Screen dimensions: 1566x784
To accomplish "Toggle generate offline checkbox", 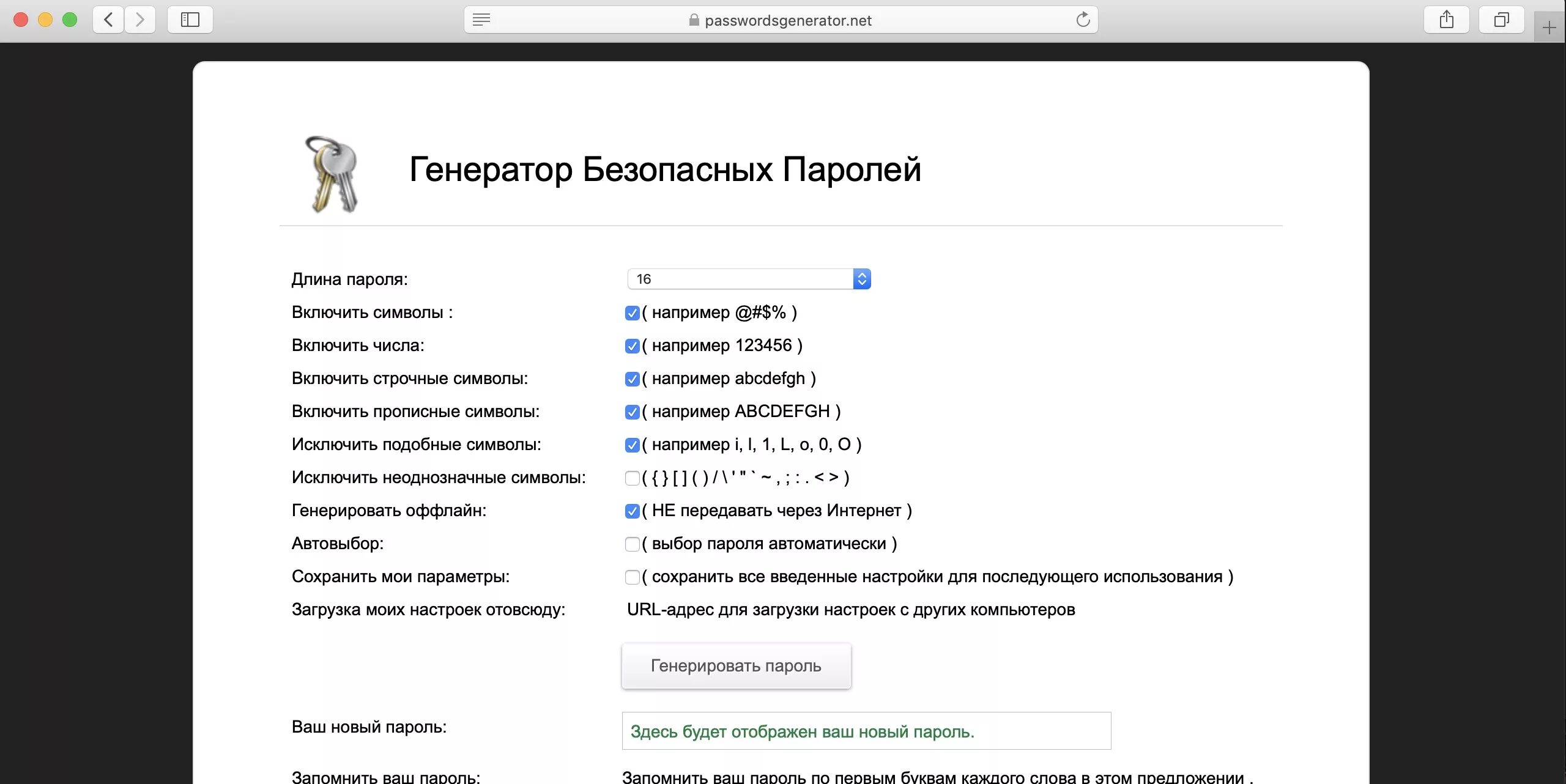I will click(632, 511).
